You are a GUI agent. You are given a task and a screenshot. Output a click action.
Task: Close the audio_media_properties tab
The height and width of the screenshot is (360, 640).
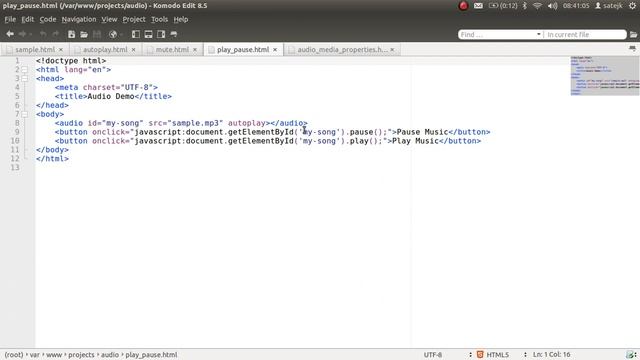point(392,49)
